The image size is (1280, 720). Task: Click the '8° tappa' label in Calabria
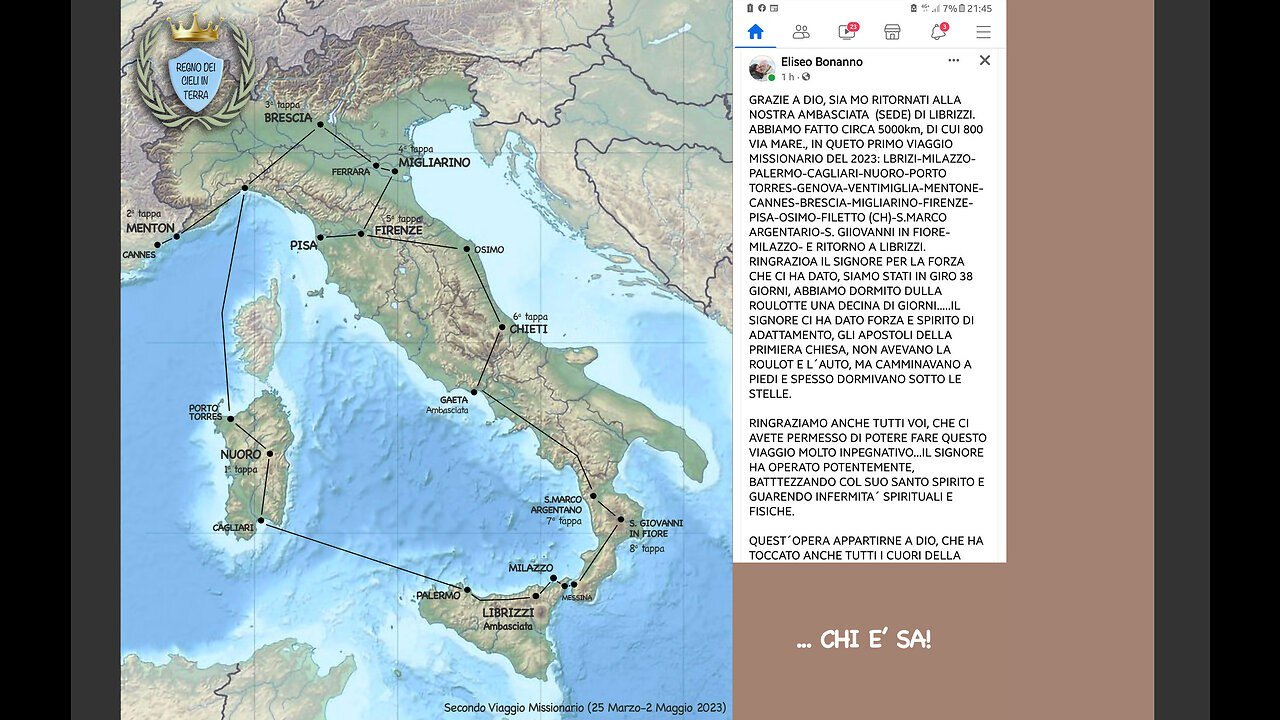[646, 548]
